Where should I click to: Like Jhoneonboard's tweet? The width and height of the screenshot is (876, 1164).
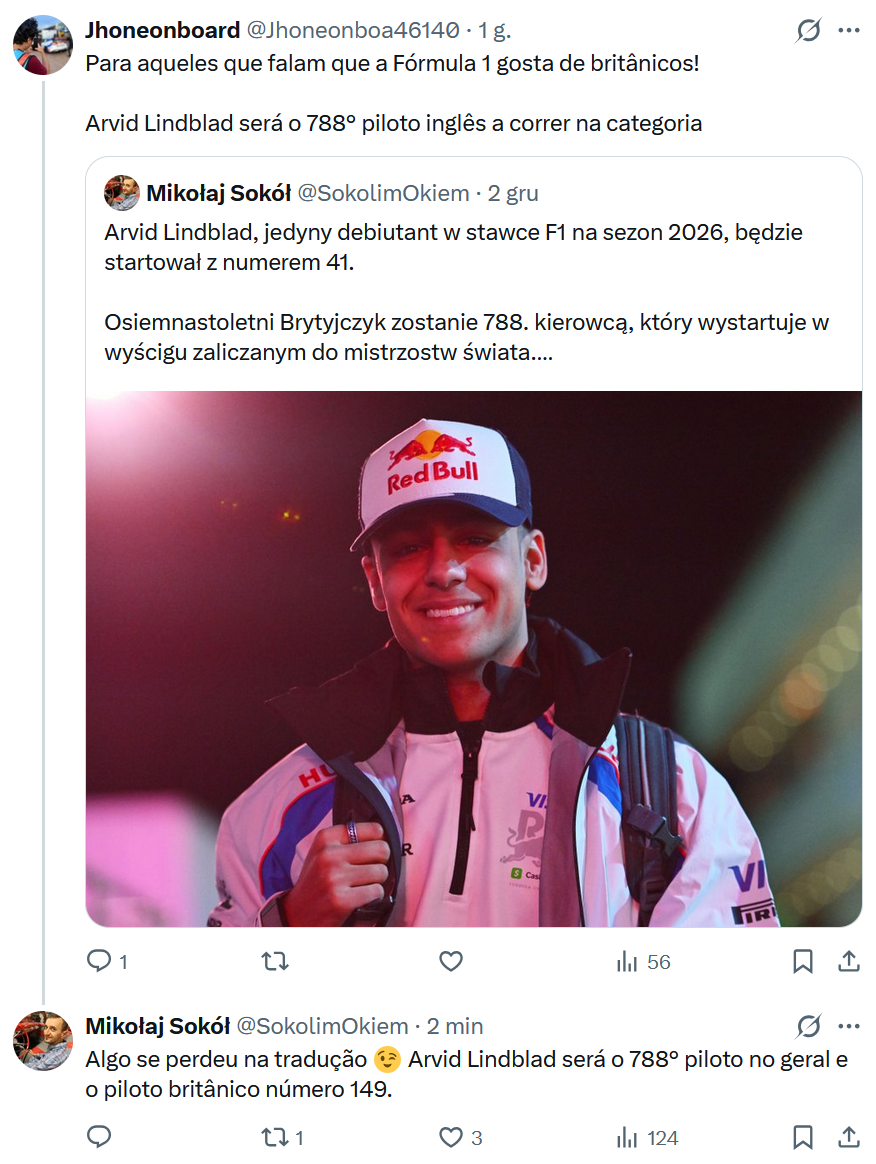451,962
